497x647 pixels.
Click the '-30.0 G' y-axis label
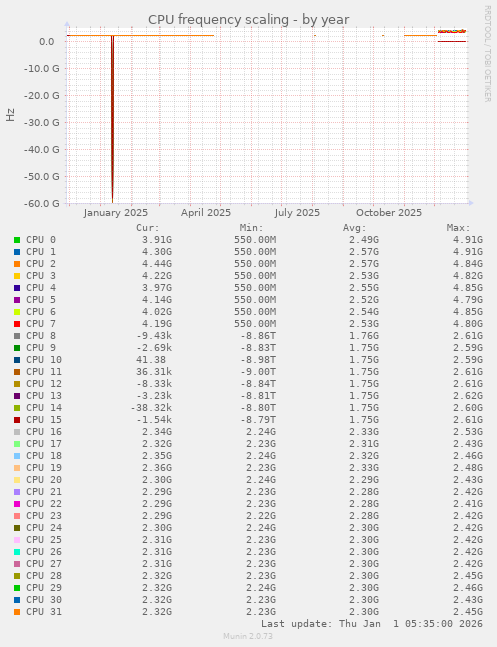[42, 123]
